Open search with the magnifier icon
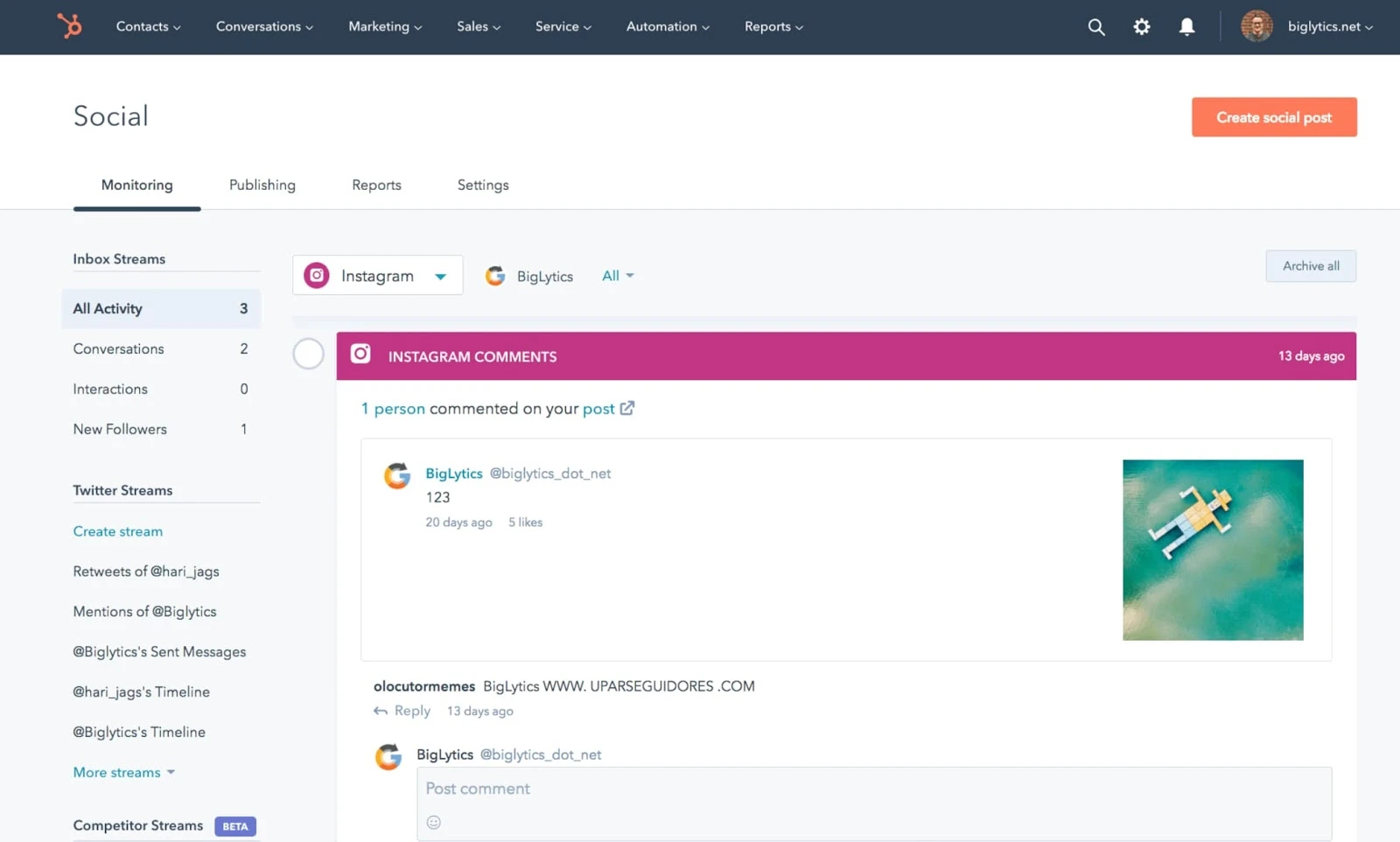Screen dimensions: 1400x842 coord(1095,27)
